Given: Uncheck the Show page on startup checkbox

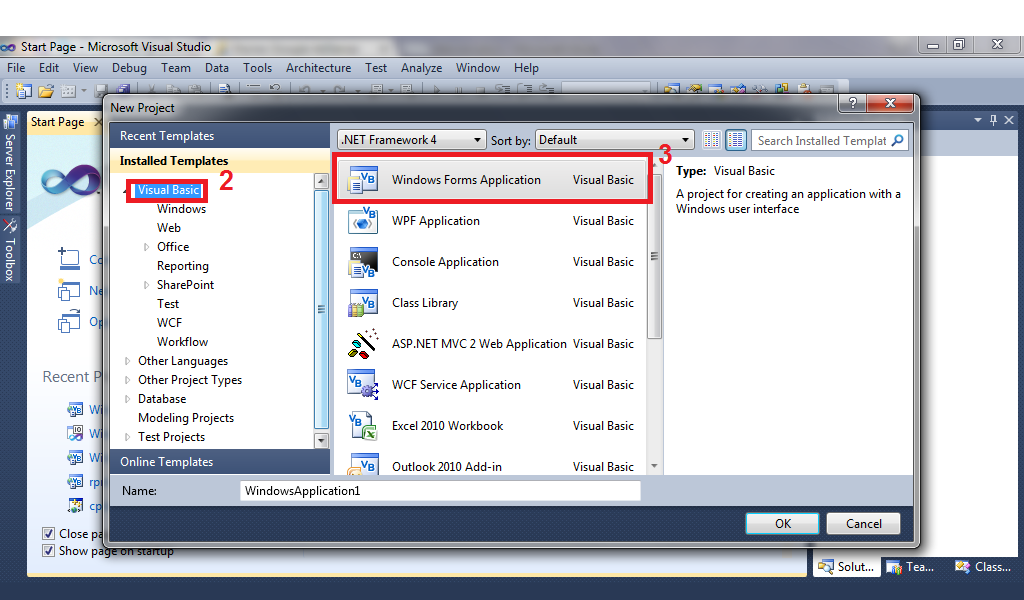Looking at the screenshot, I should (x=48, y=550).
